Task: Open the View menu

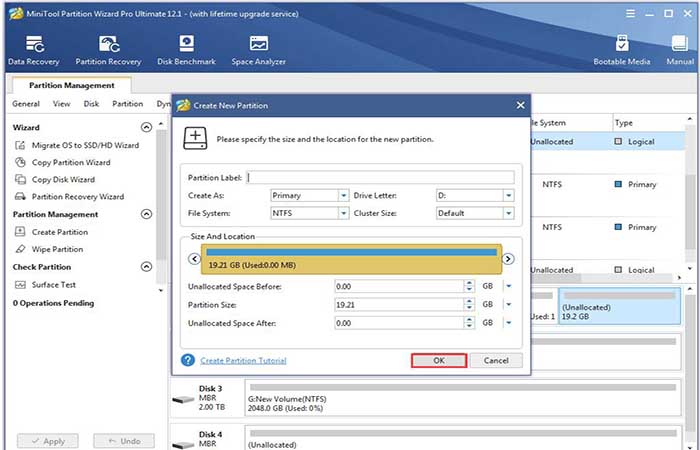Action: (62, 104)
